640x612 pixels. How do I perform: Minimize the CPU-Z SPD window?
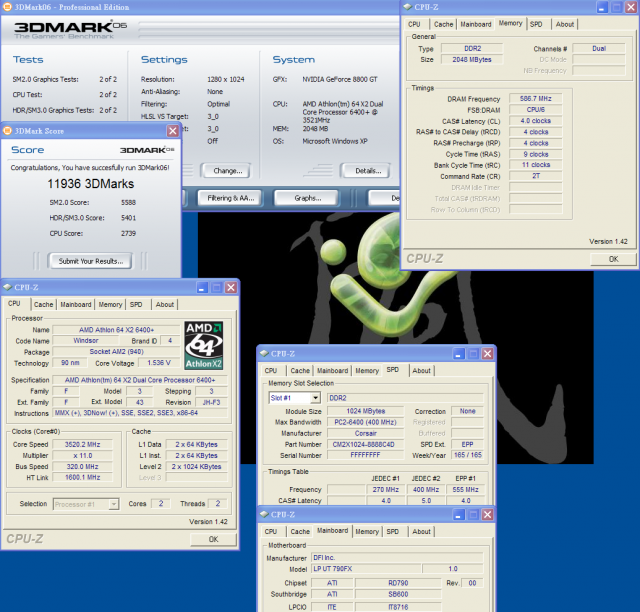(x=458, y=354)
